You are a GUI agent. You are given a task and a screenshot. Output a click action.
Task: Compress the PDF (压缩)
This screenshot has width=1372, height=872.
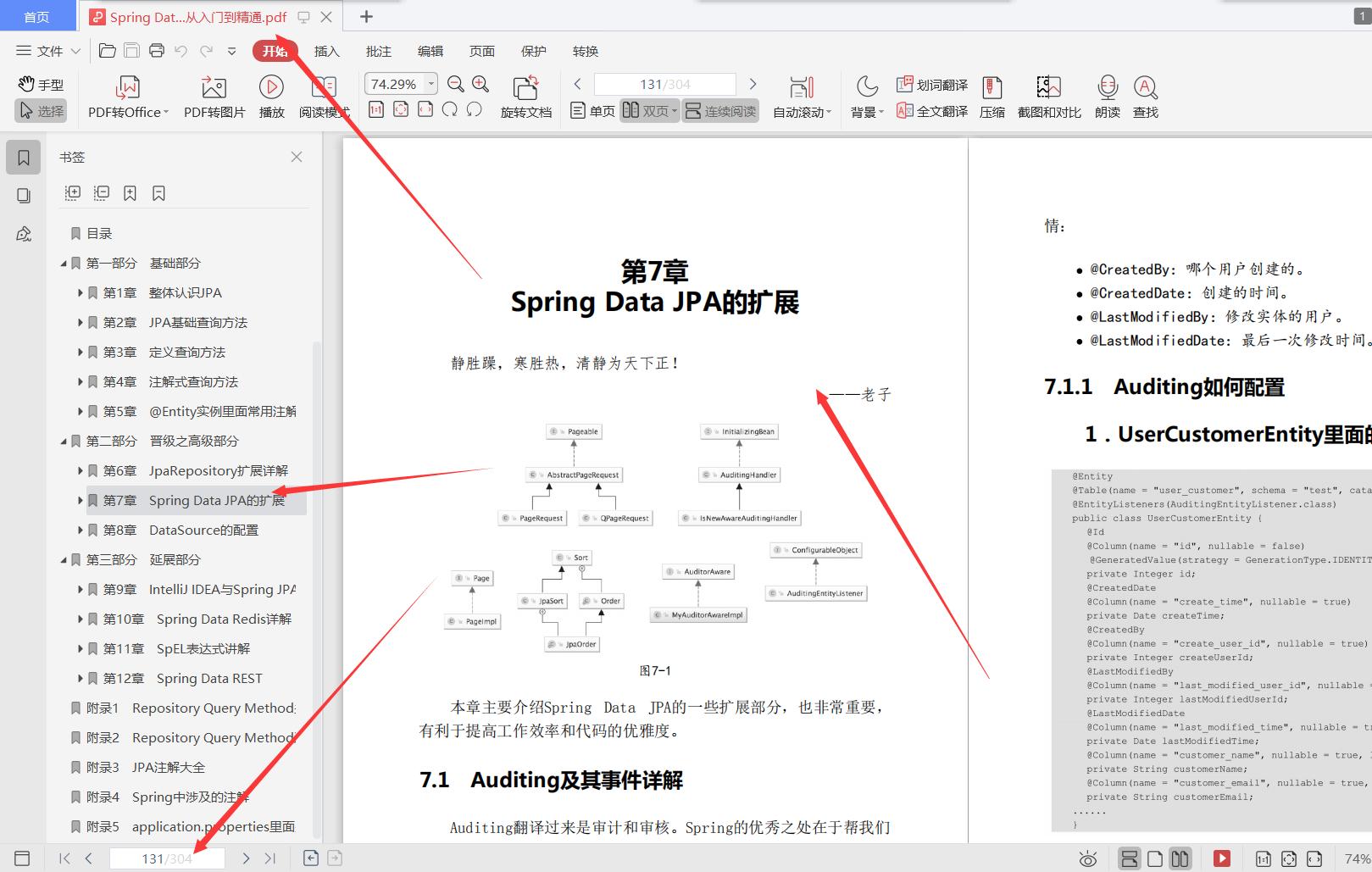click(x=992, y=97)
